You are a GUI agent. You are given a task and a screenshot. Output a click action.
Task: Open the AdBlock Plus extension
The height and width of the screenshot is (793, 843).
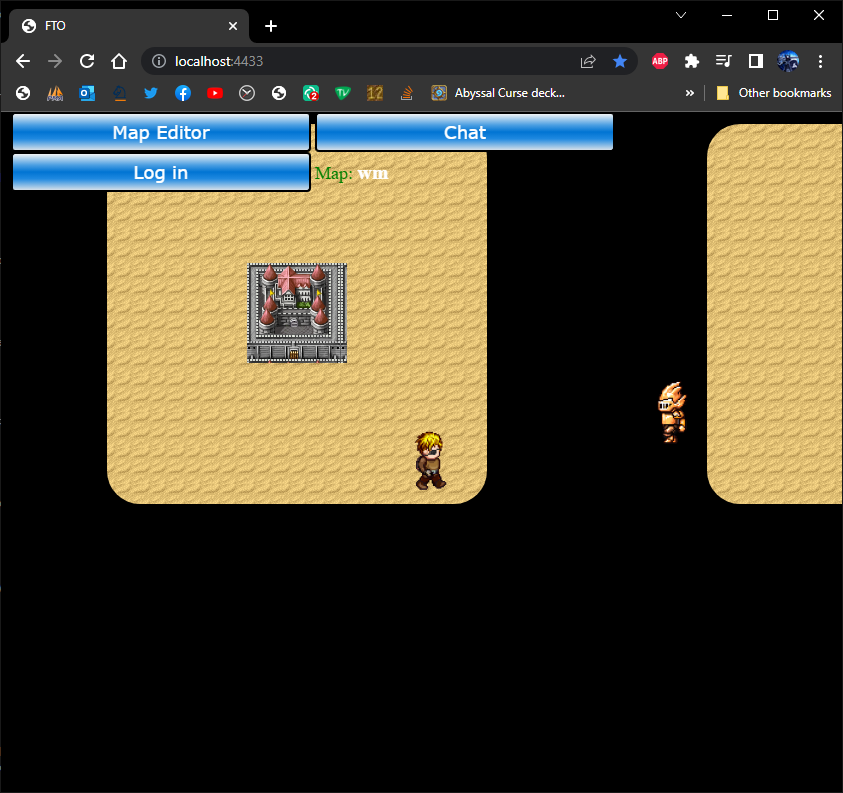point(660,61)
